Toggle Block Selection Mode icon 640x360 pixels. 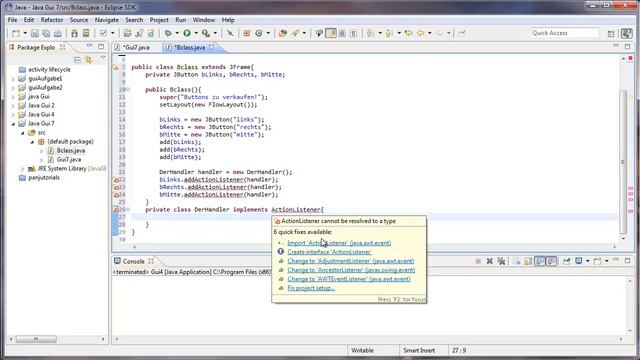click(x=342, y=33)
